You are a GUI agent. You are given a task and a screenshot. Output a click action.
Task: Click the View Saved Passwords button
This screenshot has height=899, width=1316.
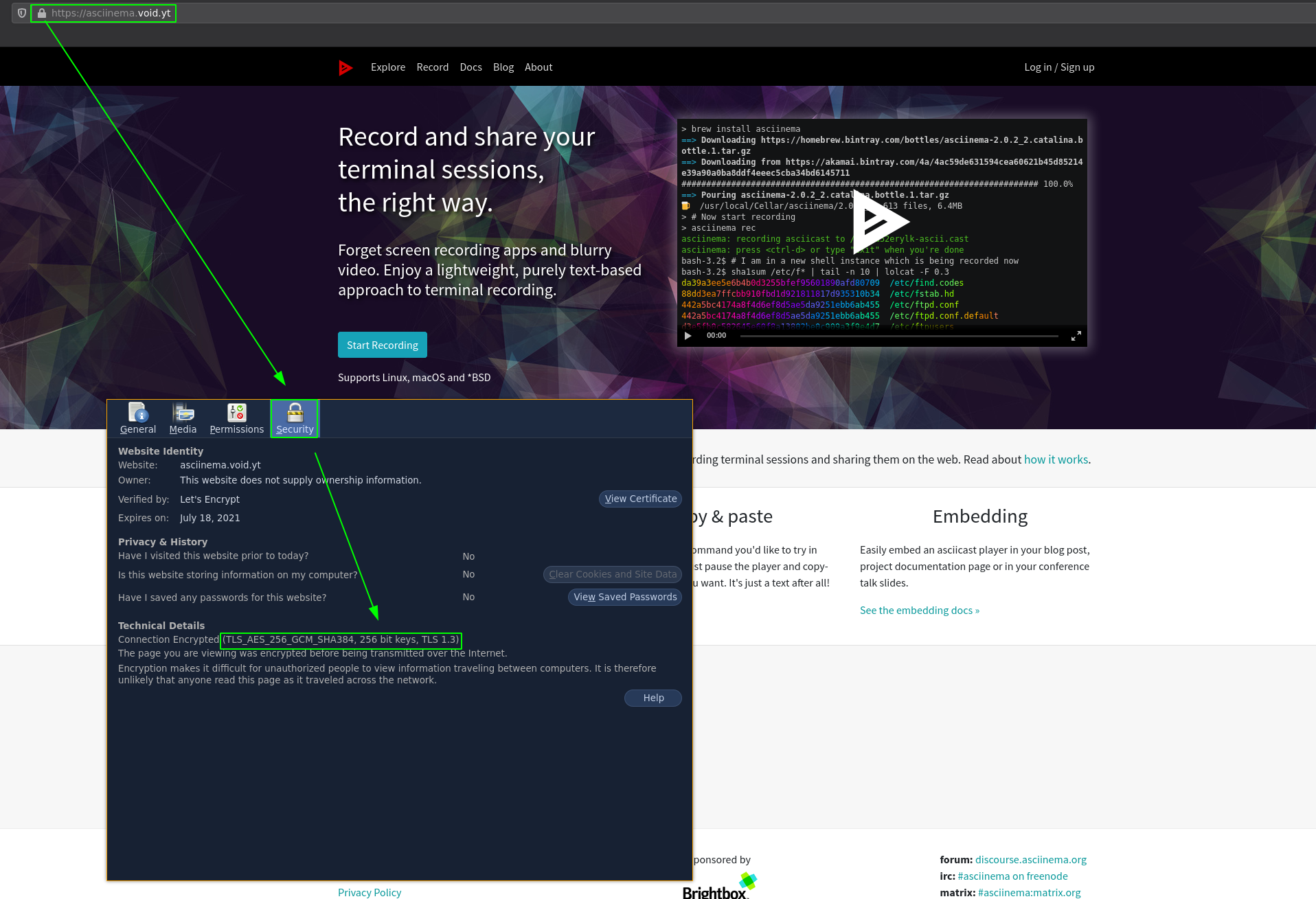(625, 597)
